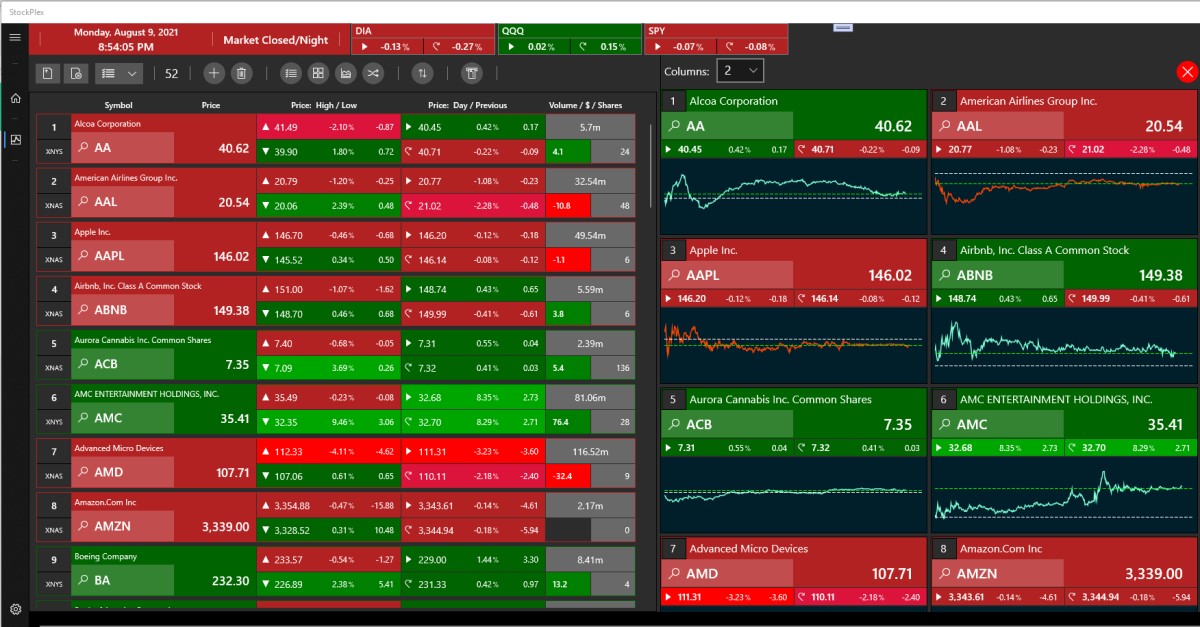Click the trash delete icon in toolbar
Screen dimensions: 1200x627
click(x=241, y=73)
